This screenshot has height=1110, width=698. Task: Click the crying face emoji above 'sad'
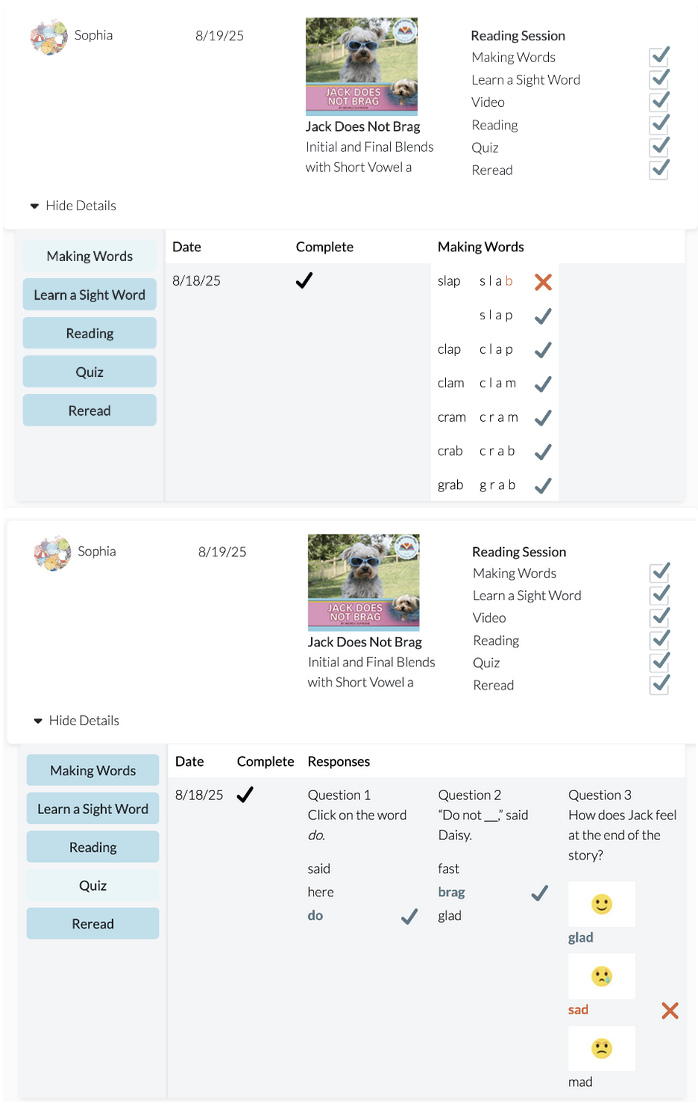click(601, 976)
